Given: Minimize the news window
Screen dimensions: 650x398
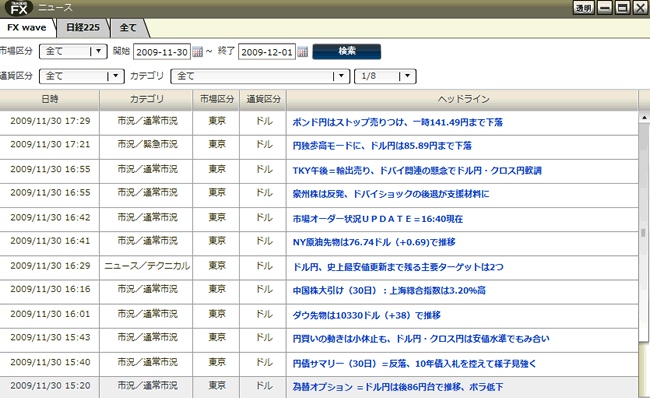Looking at the screenshot, I should point(604,7).
